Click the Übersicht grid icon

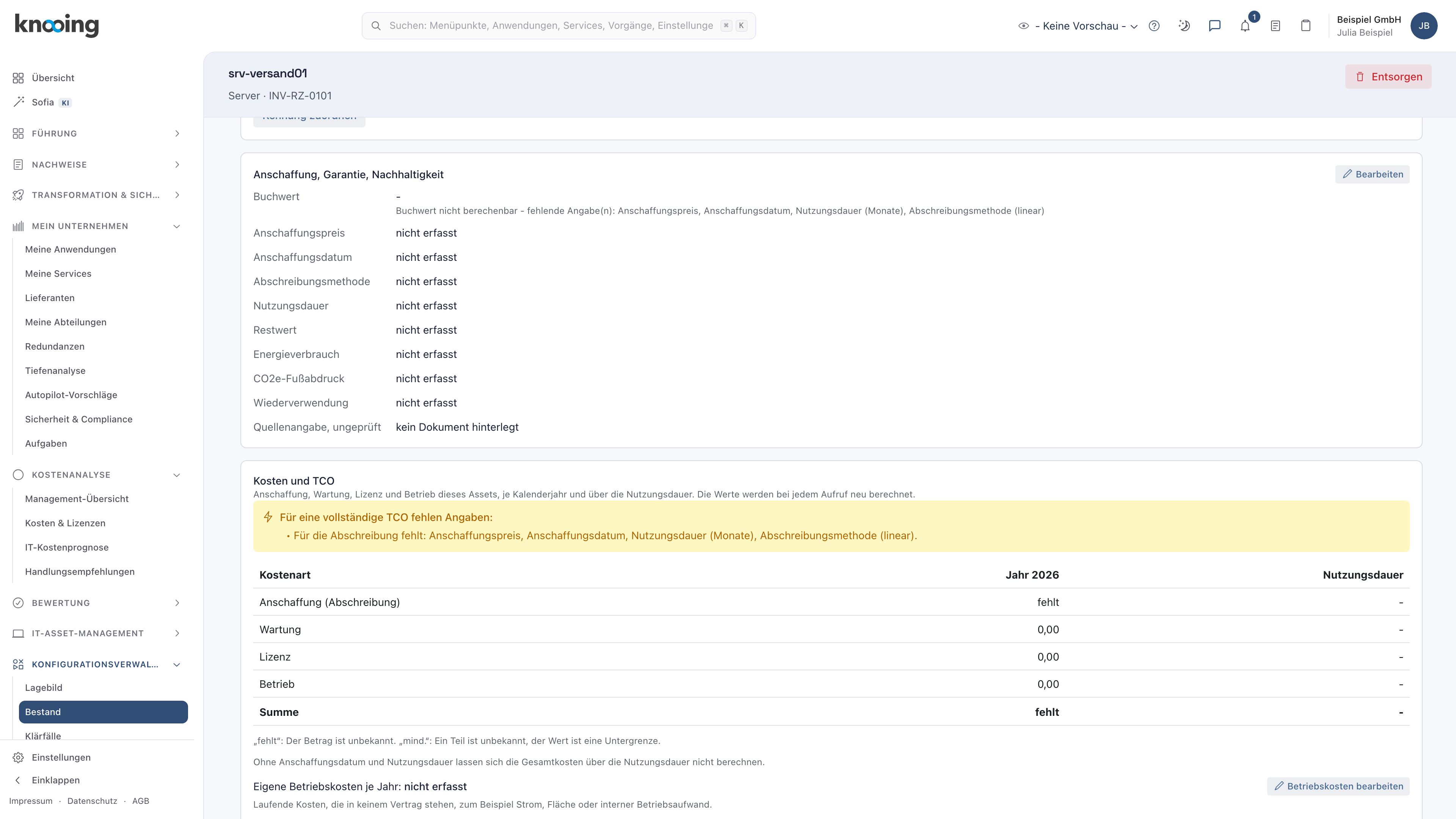18,78
